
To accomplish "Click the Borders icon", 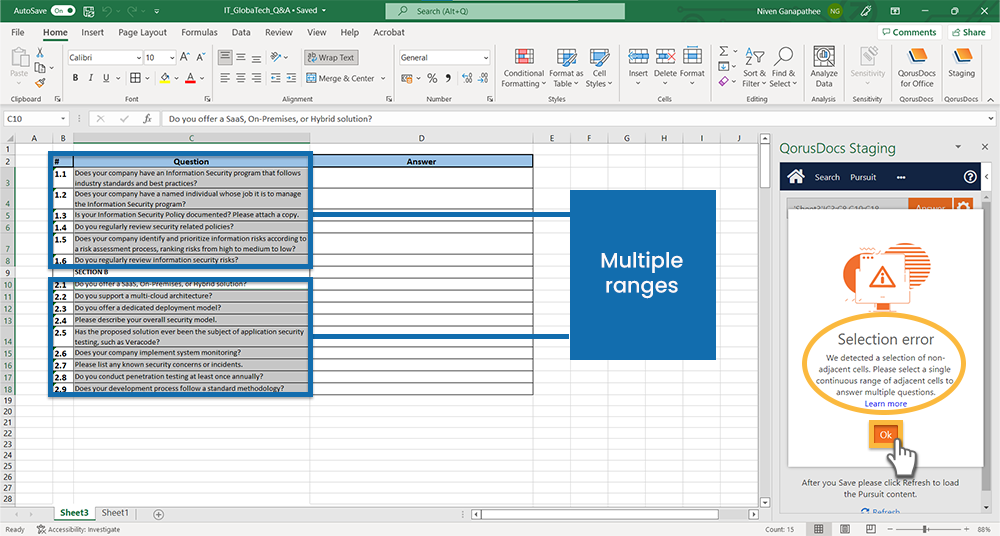I will (x=135, y=78).
